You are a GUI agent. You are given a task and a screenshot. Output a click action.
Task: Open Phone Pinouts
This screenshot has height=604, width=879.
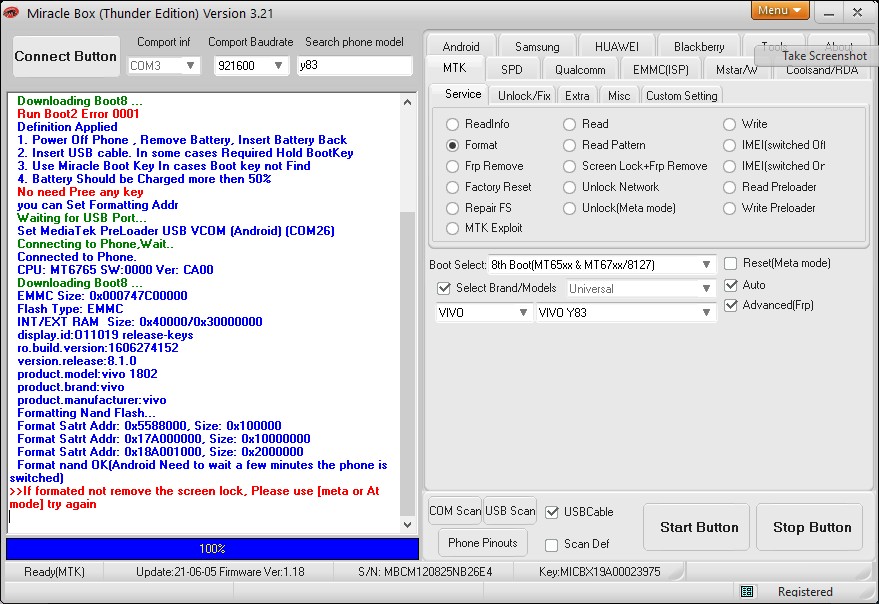483,543
